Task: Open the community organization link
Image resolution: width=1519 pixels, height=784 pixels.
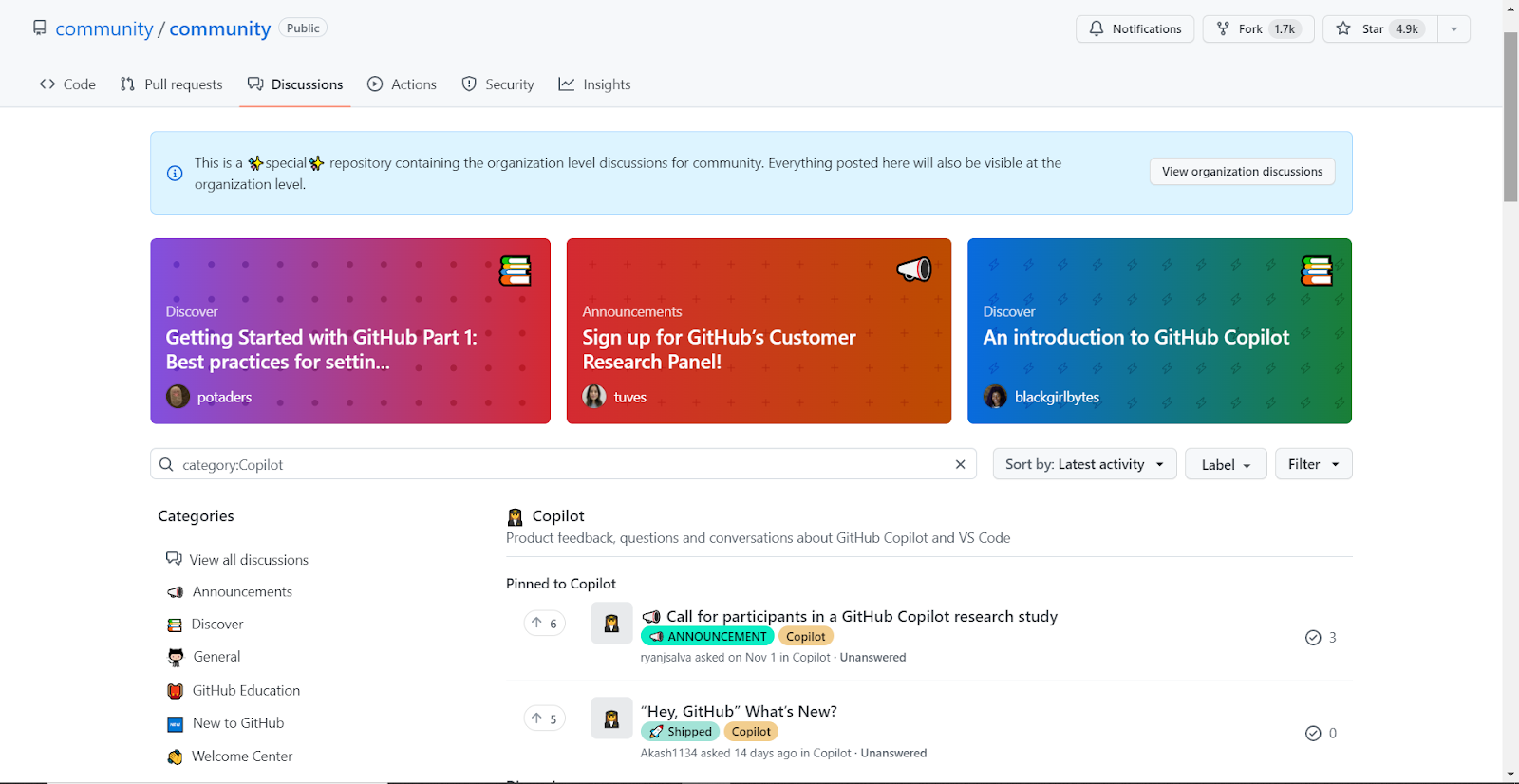Action: click(104, 28)
